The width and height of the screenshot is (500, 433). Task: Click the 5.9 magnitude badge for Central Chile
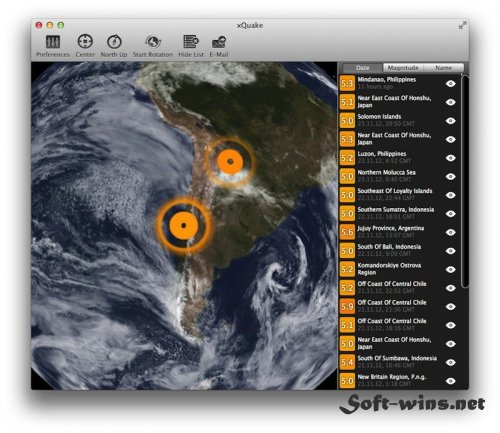point(347,307)
